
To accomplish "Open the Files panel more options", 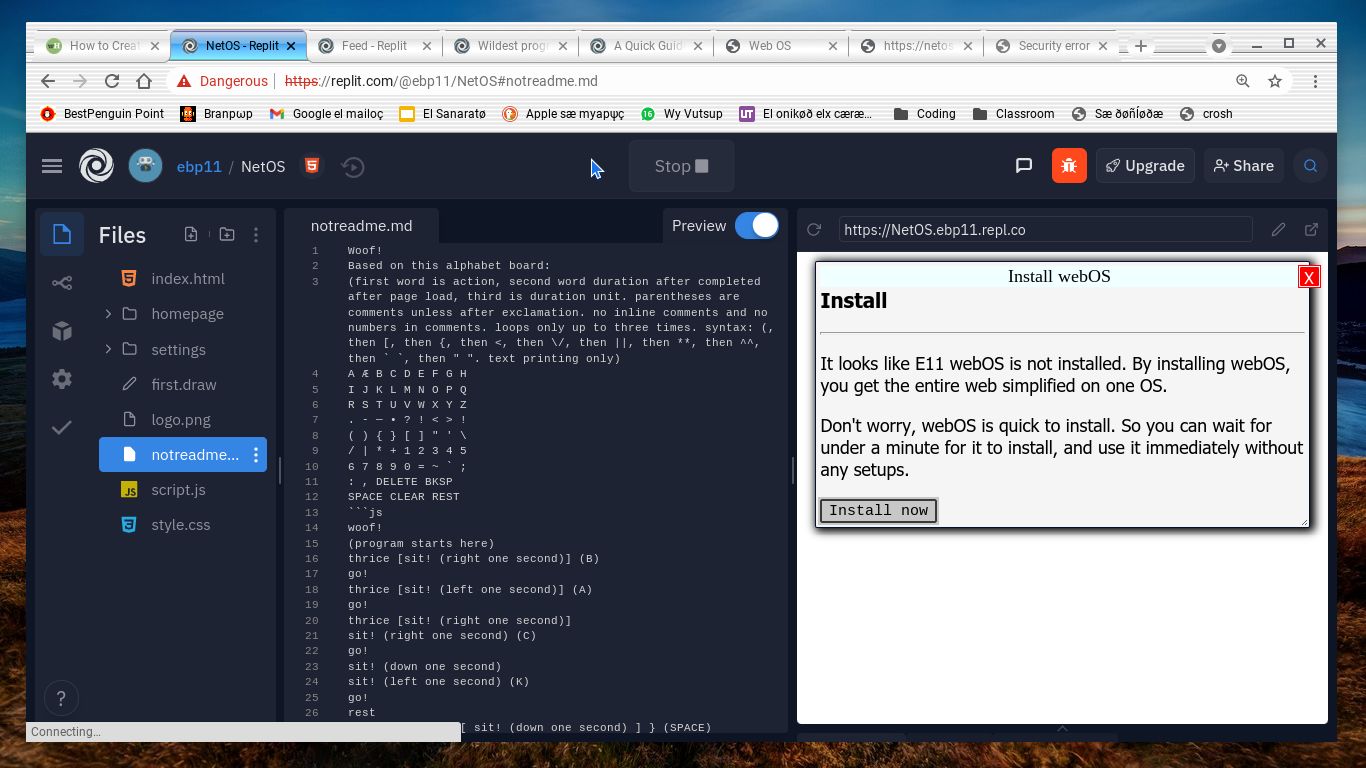I will pyautogui.click(x=256, y=234).
